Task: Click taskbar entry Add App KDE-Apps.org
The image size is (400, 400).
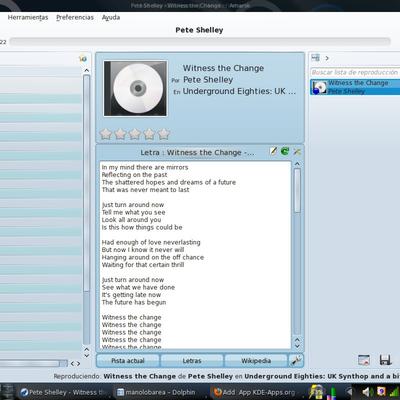Action: 255,392
